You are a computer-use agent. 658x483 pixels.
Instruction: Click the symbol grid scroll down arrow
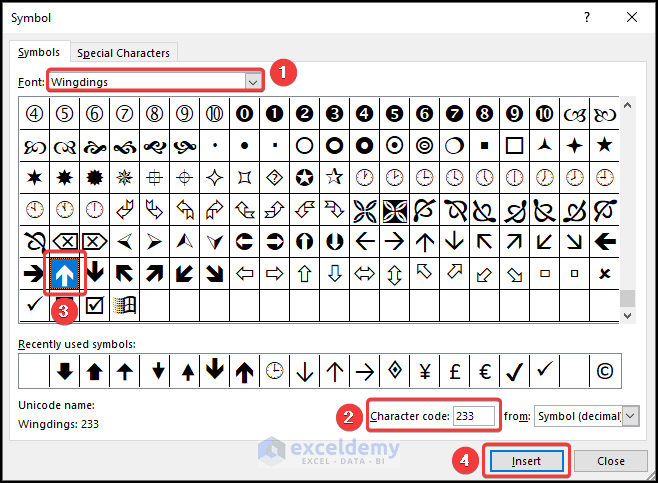pos(627,315)
